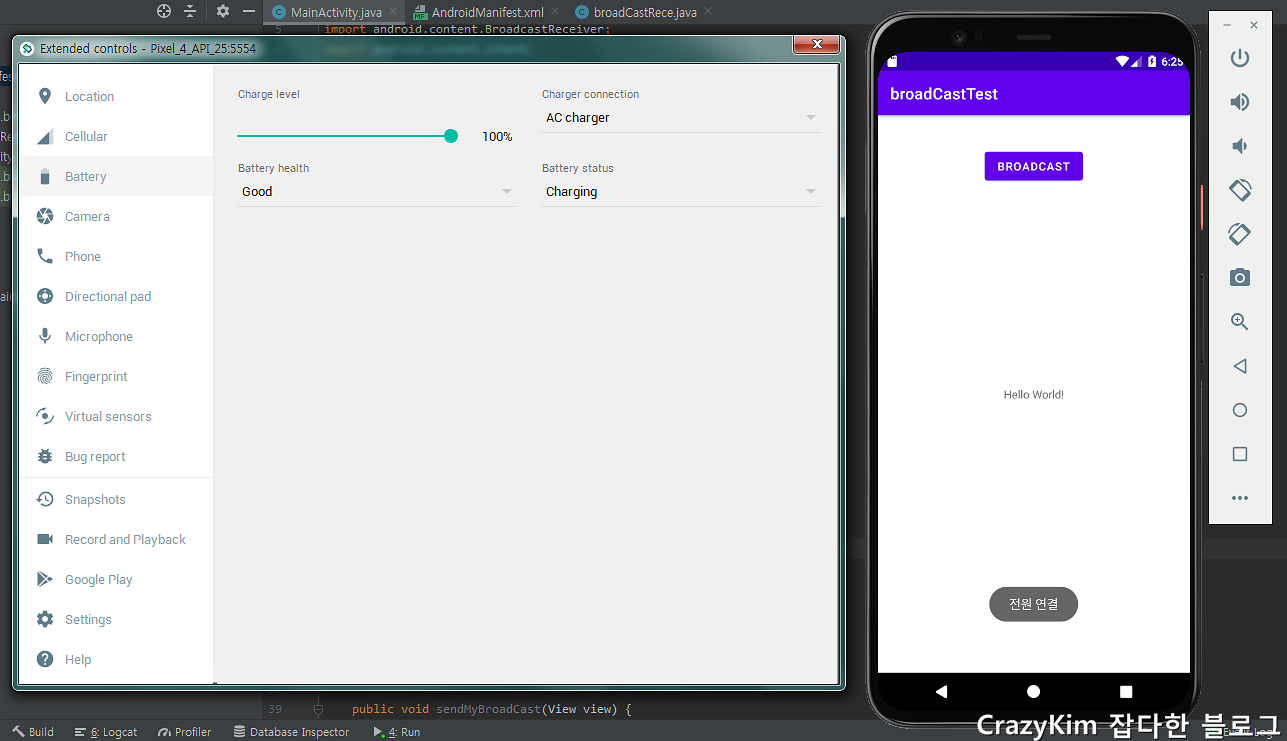
Task: Rotate emulator right
Action: point(1240,234)
